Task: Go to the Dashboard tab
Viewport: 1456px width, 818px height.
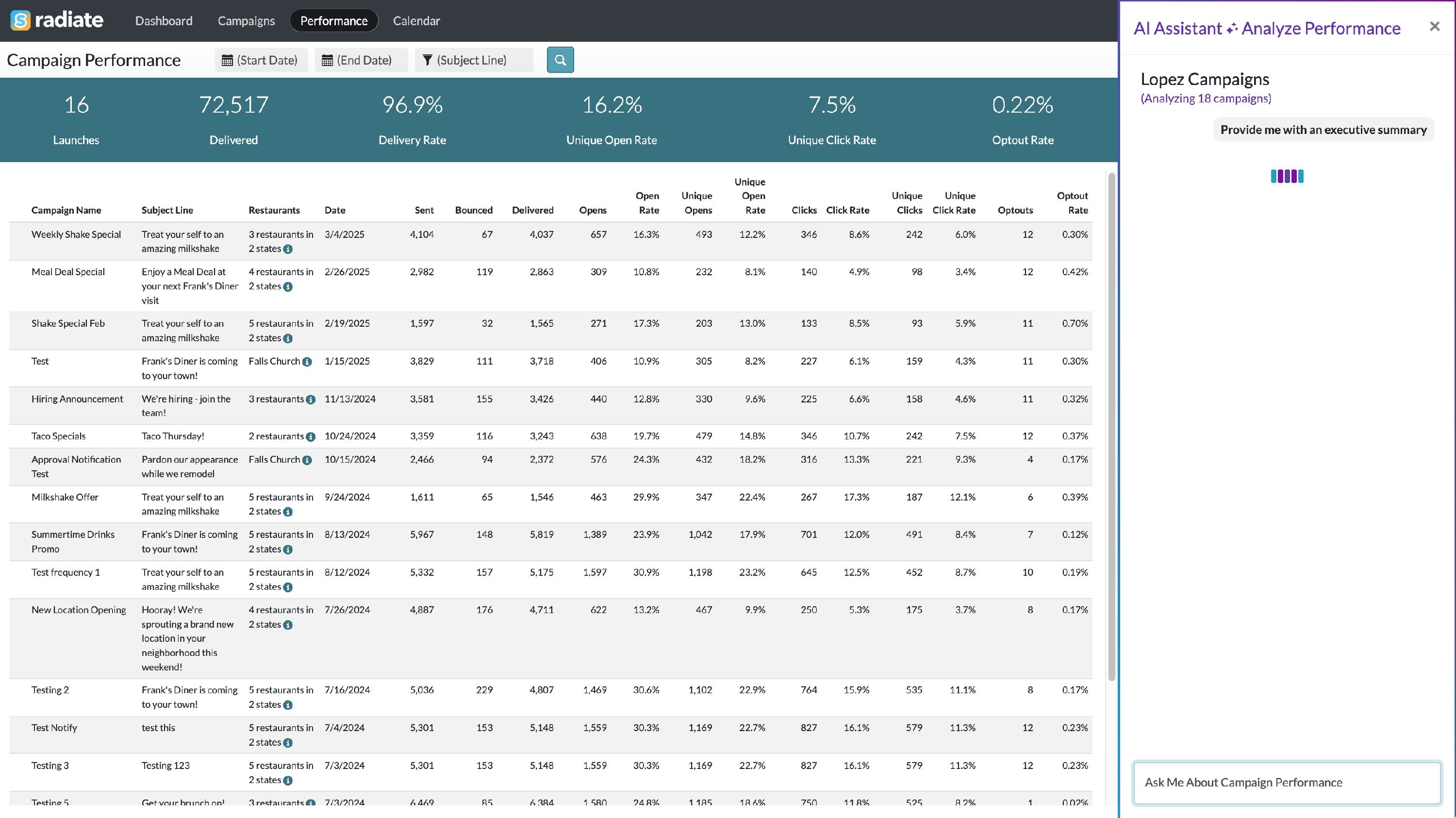Action: (x=164, y=21)
